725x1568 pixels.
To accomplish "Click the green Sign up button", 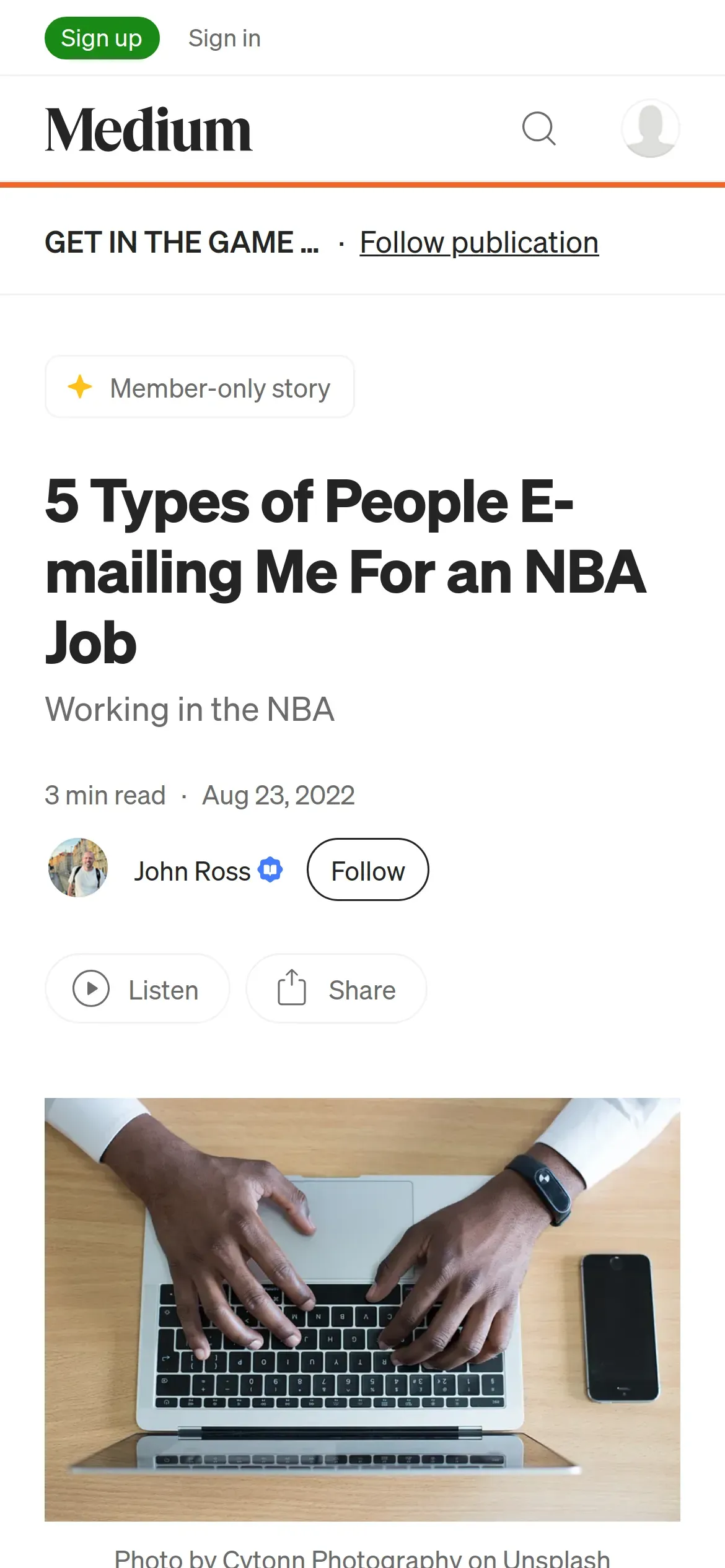I will pyautogui.click(x=102, y=38).
